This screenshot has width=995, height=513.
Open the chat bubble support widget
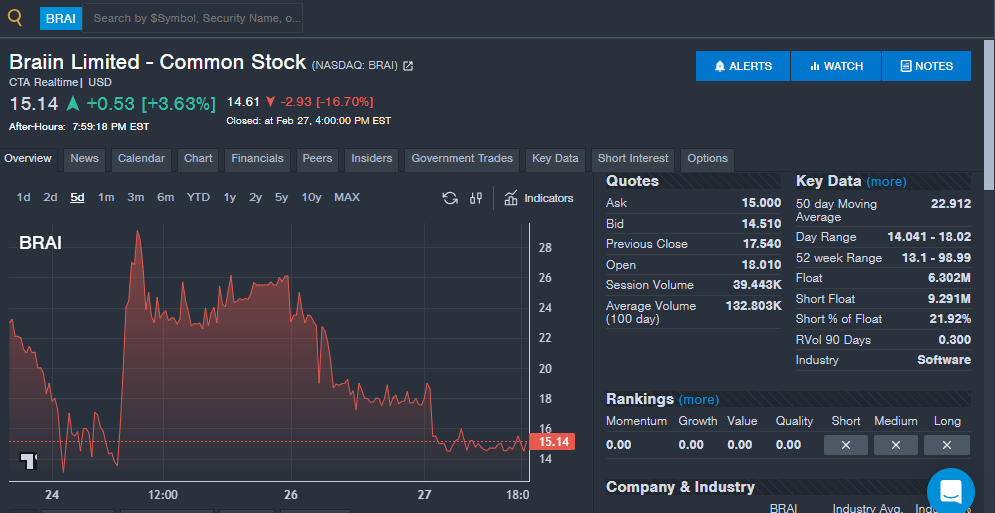tap(951, 491)
